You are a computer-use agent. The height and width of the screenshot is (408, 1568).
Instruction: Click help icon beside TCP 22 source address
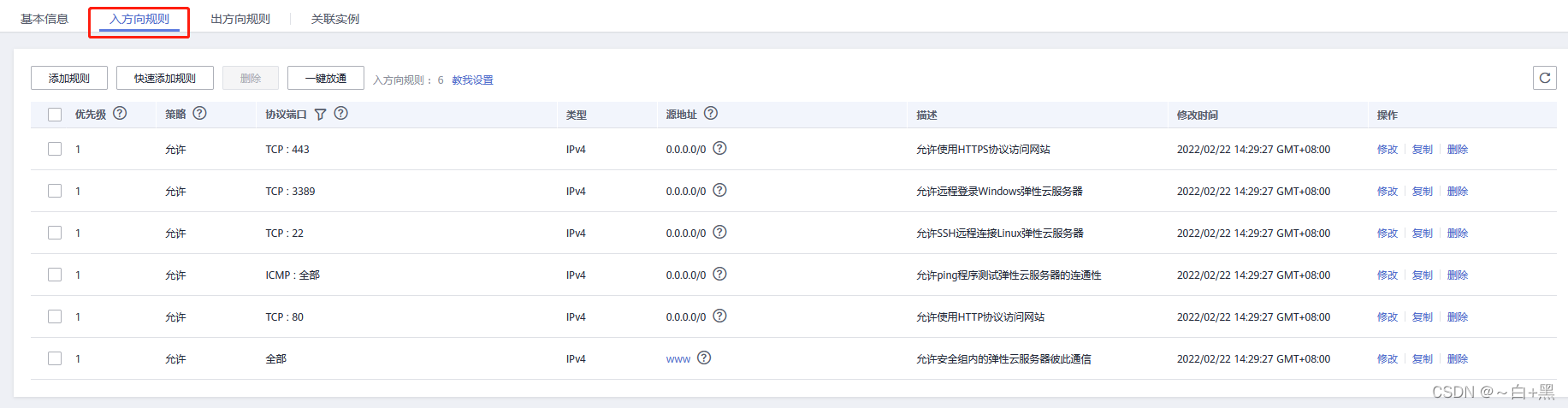pyautogui.click(x=719, y=232)
